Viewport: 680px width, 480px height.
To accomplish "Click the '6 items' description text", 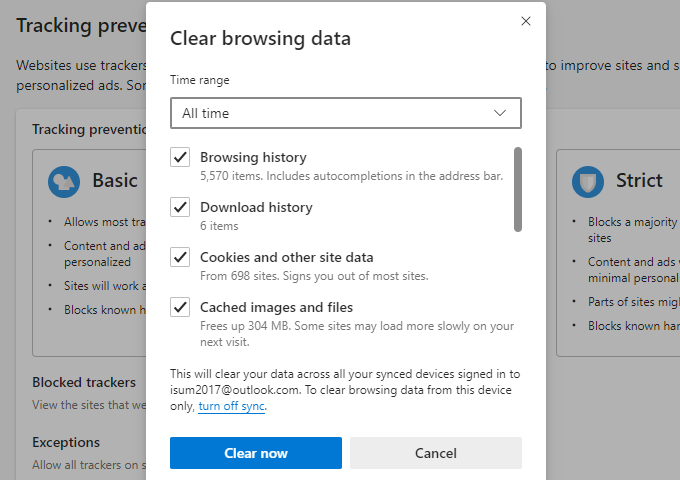I will [219, 226].
